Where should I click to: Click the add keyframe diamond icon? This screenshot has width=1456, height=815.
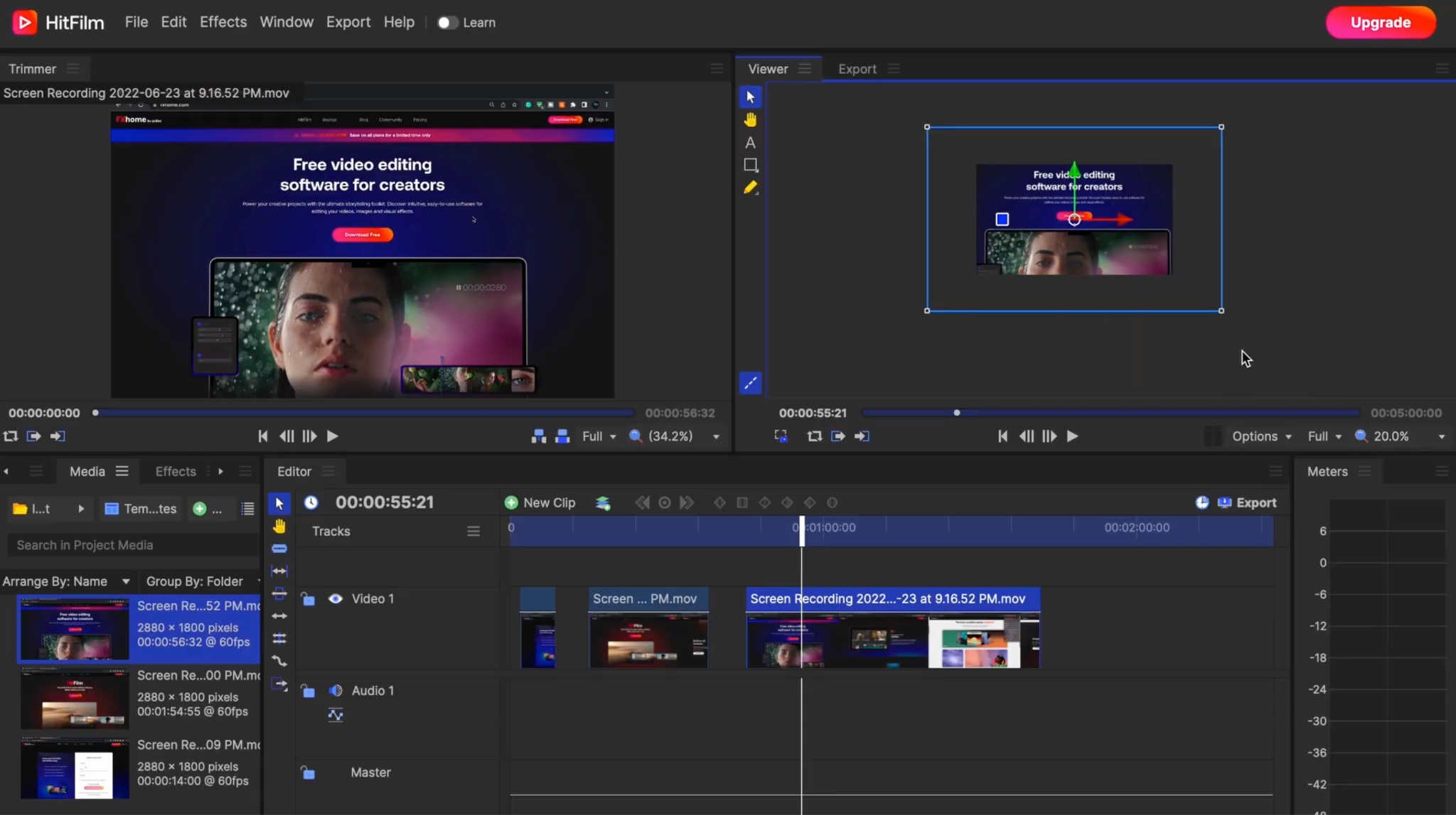click(x=719, y=502)
